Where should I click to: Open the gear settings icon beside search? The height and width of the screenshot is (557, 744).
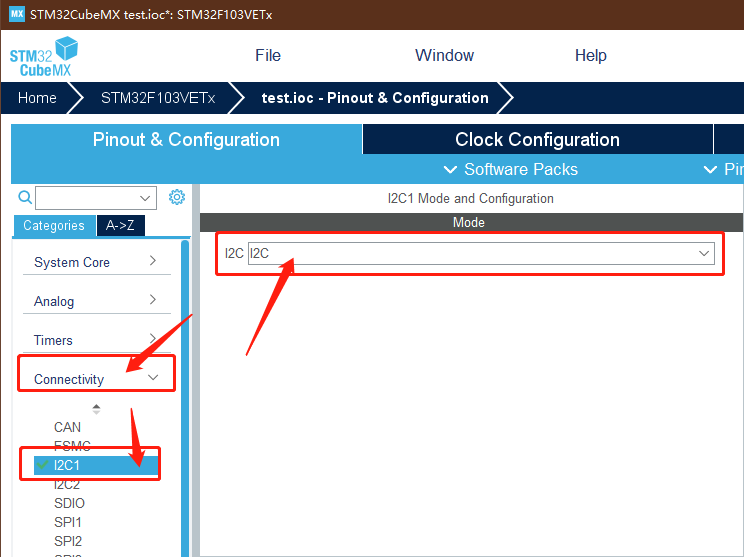pyautogui.click(x=177, y=197)
